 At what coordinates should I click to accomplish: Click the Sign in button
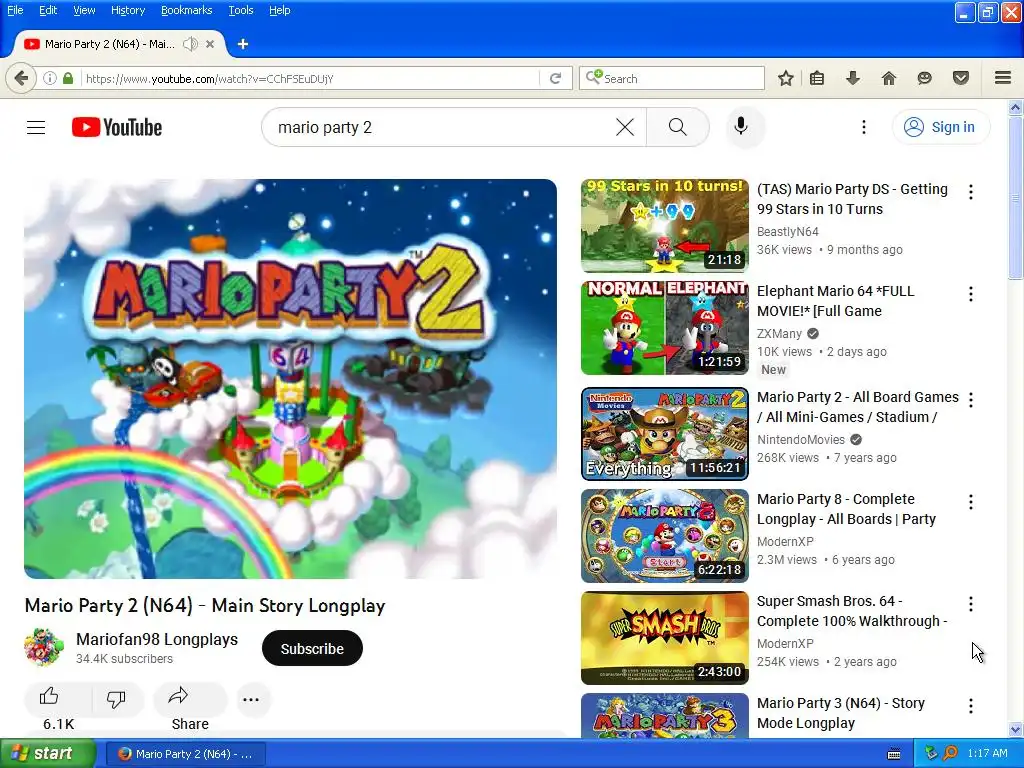click(940, 127)
